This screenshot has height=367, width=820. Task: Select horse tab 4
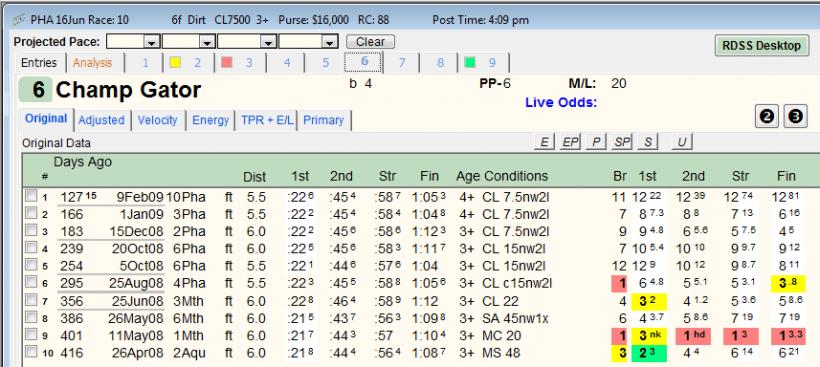point(287,63)
